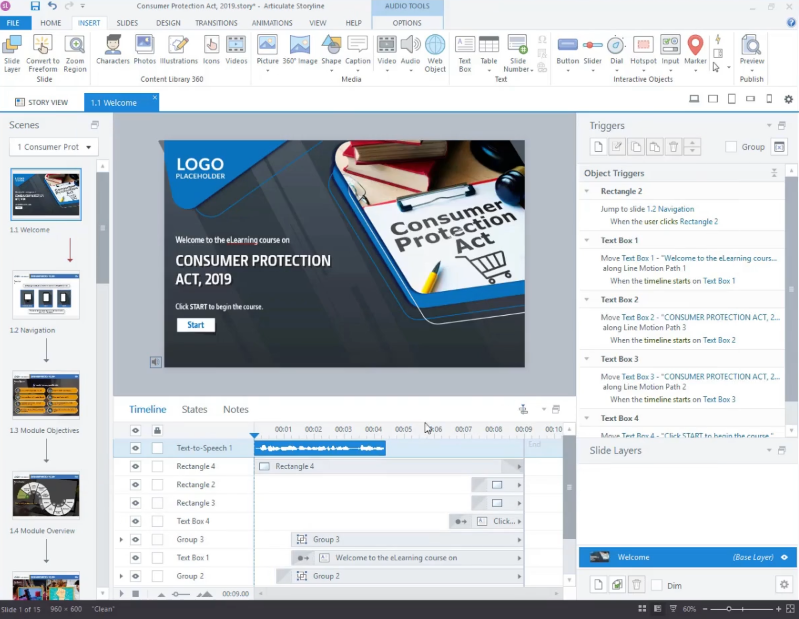Screen dimensions: 799x619
Task: Open the Notes tab
Action: tap(235, 410)
